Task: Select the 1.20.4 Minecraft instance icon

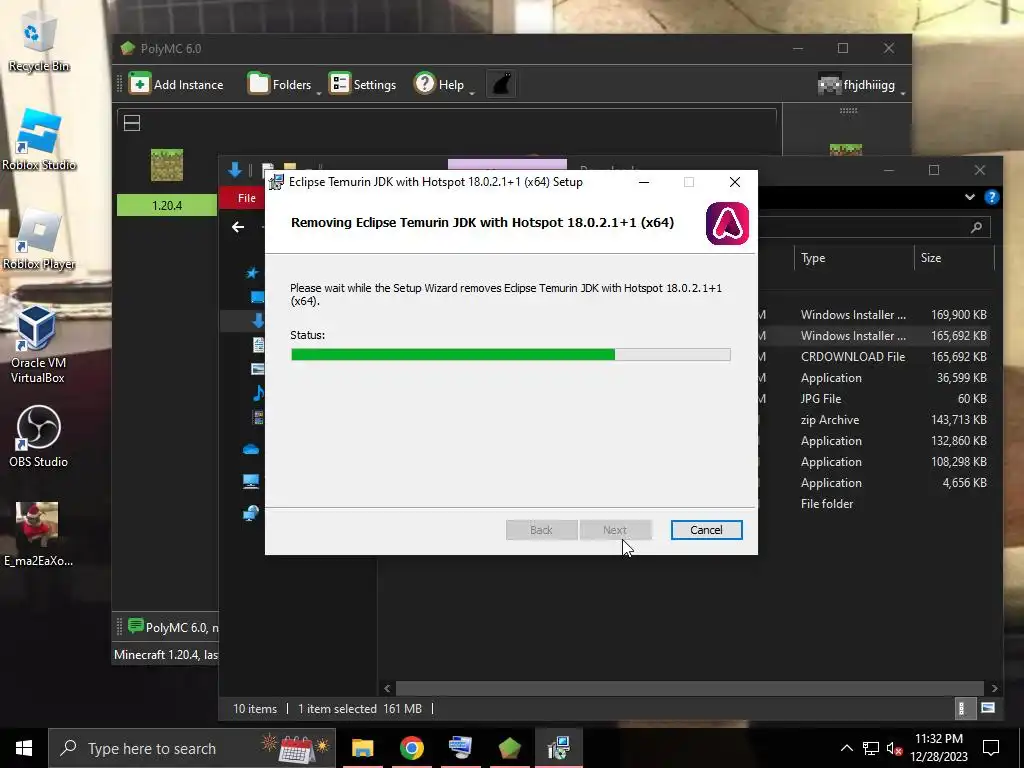Action: point(167,165)
